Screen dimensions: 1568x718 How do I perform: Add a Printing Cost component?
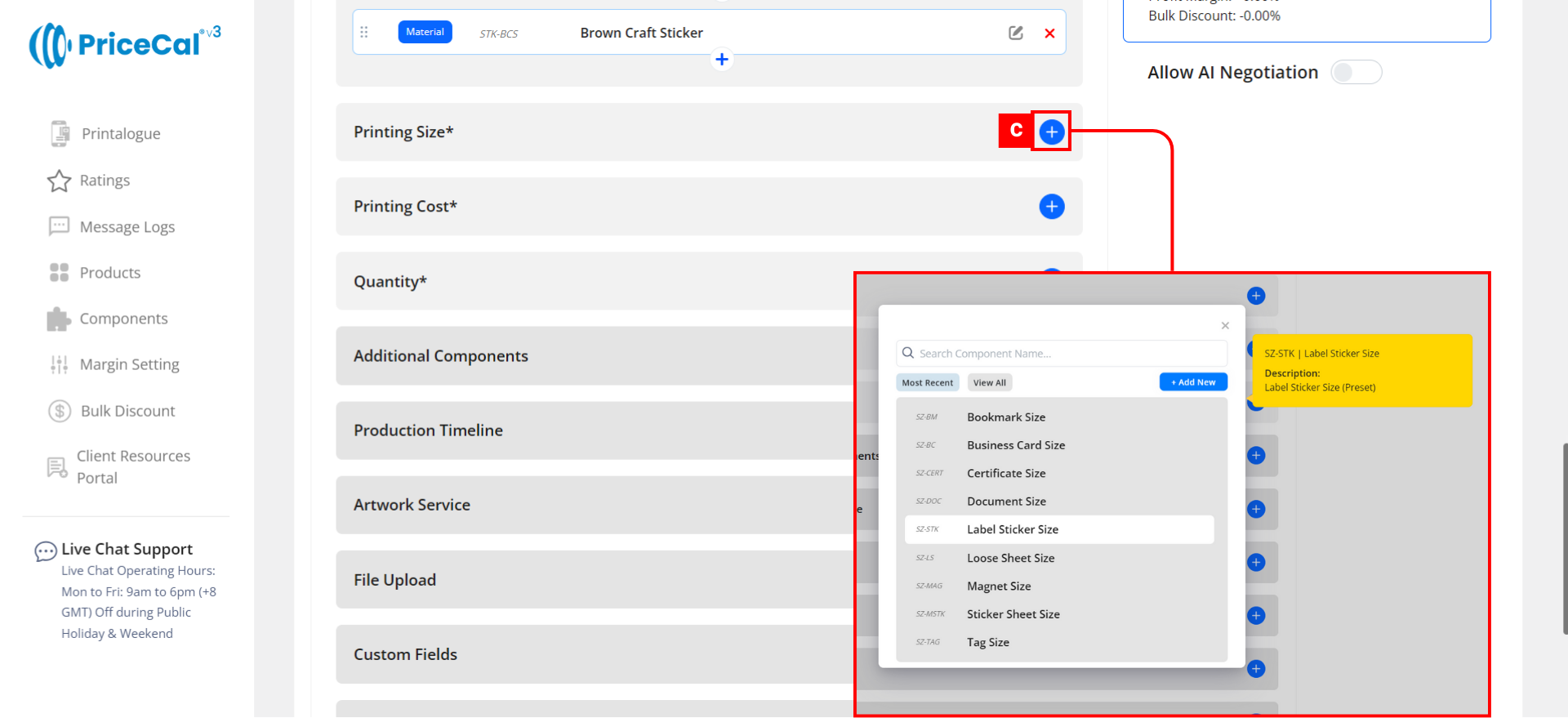[x=1051, y=207]
